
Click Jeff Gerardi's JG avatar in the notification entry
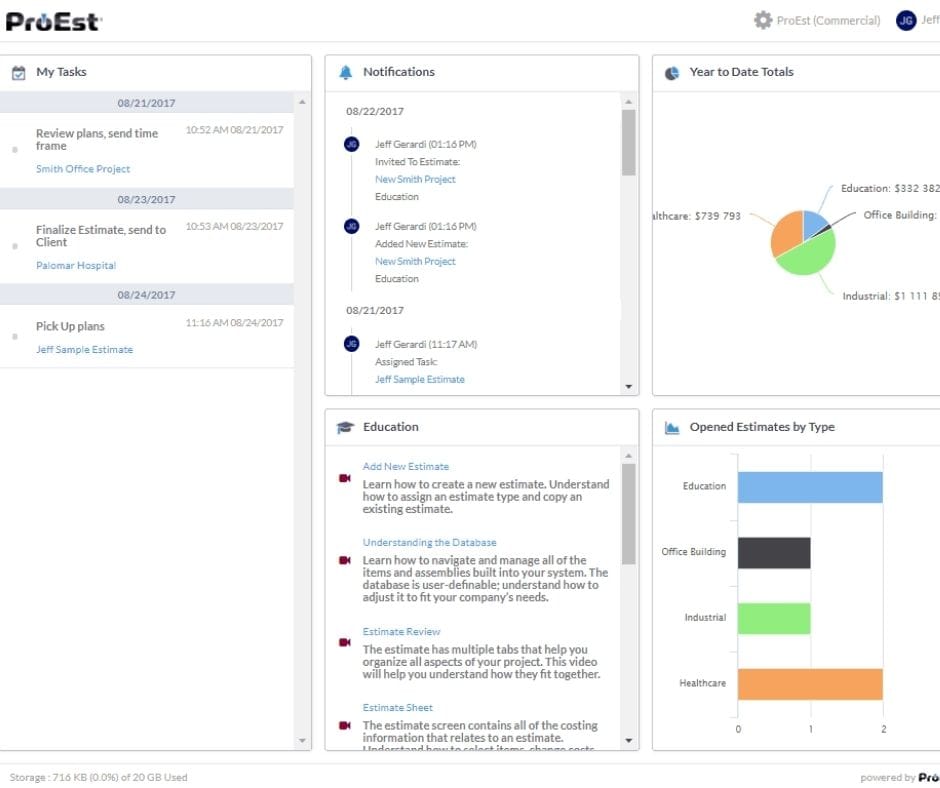[x=350, y=143]
